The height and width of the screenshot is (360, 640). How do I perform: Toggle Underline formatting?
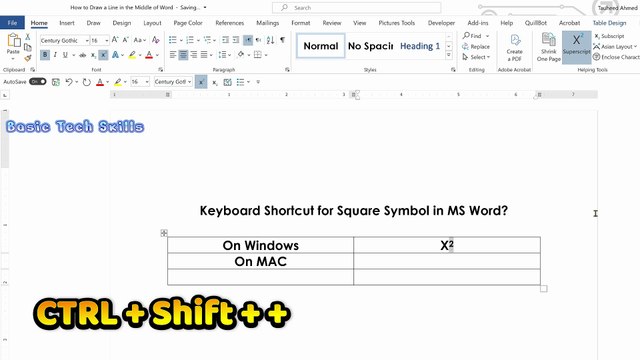coord(65,55)
